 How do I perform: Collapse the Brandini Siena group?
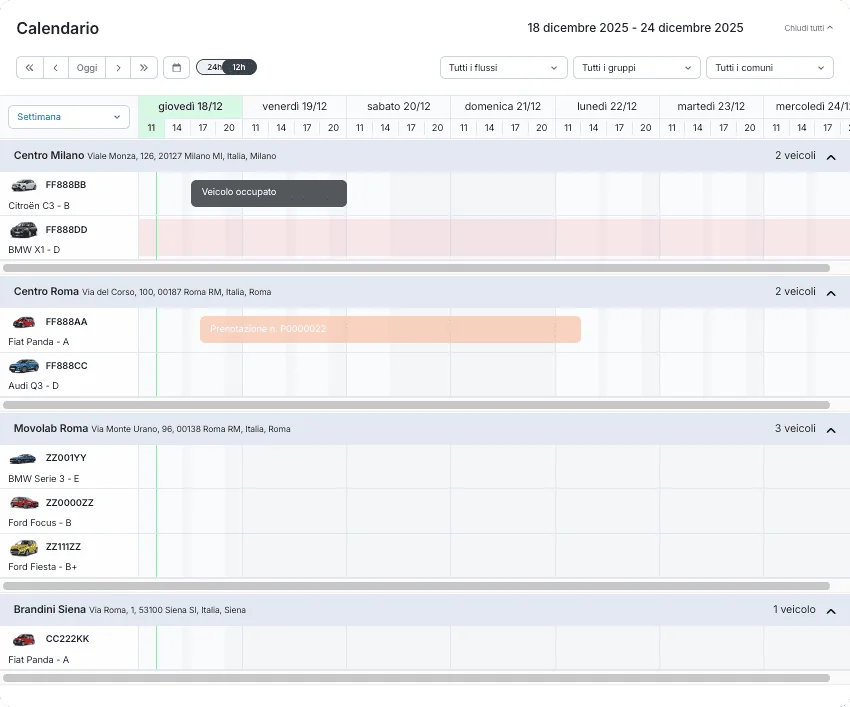pos(830,612)
